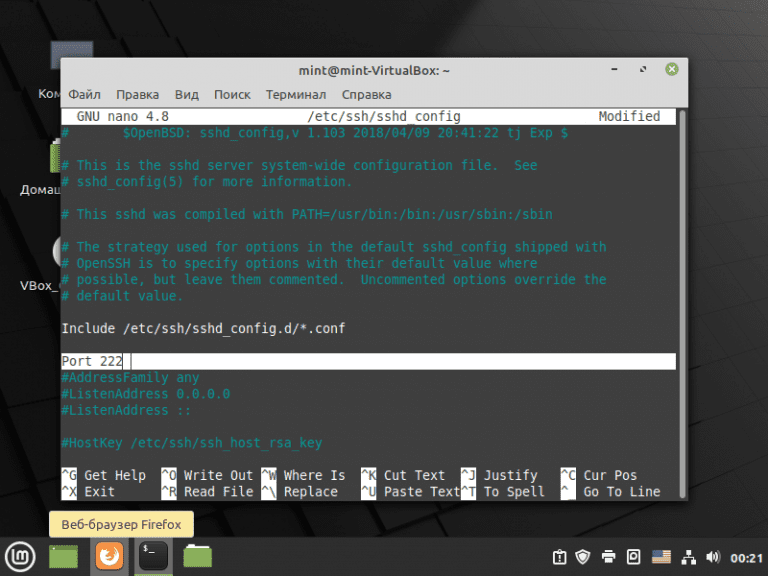Open the Справка menu
The image size is (768, 576).
[366, 95]
